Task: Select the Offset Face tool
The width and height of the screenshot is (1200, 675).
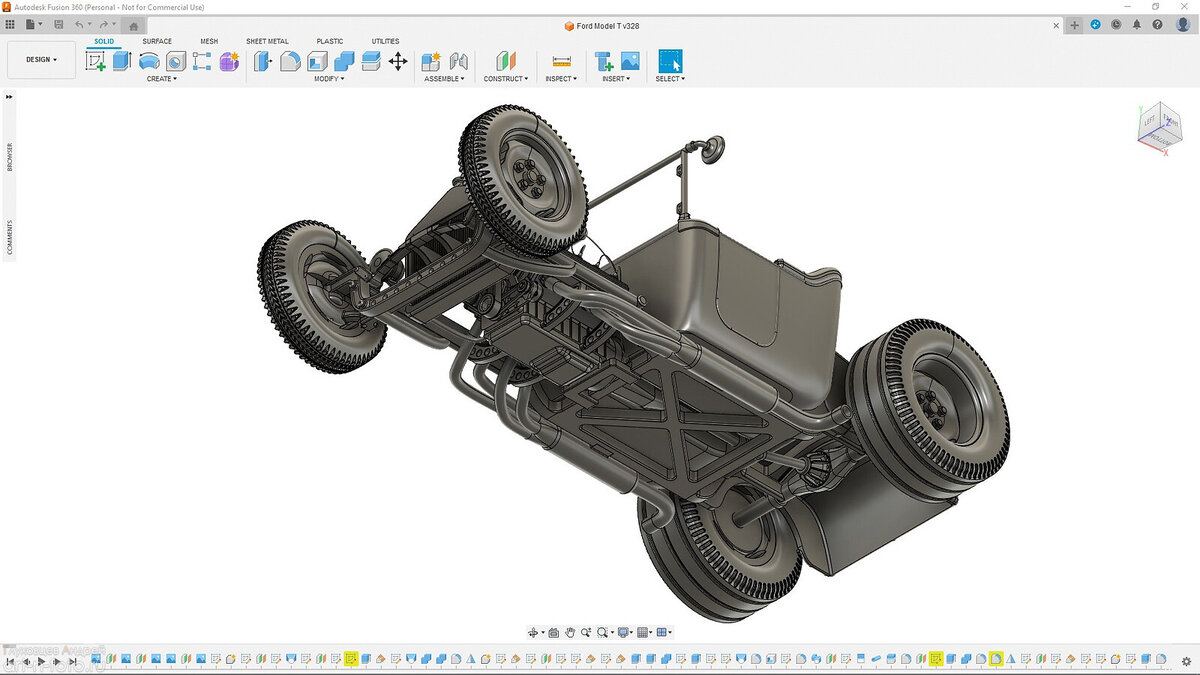Action: tap(371, 61)
